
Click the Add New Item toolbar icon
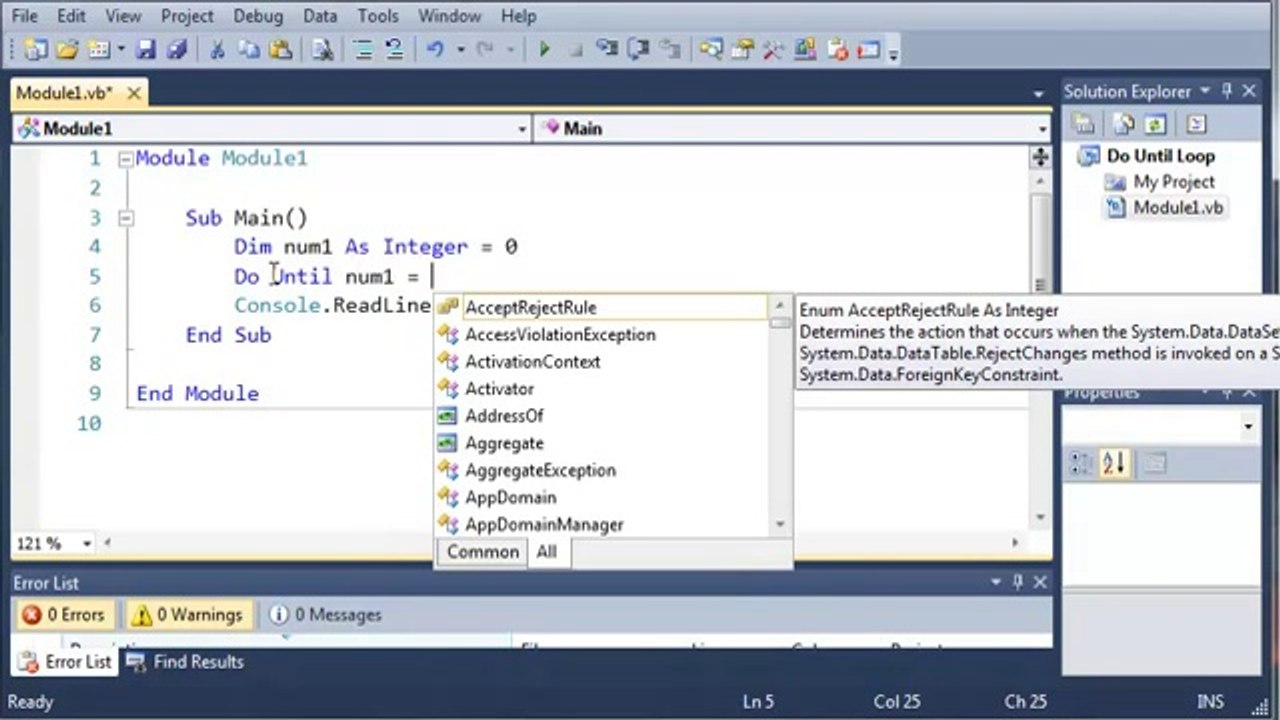click(98, 49)
